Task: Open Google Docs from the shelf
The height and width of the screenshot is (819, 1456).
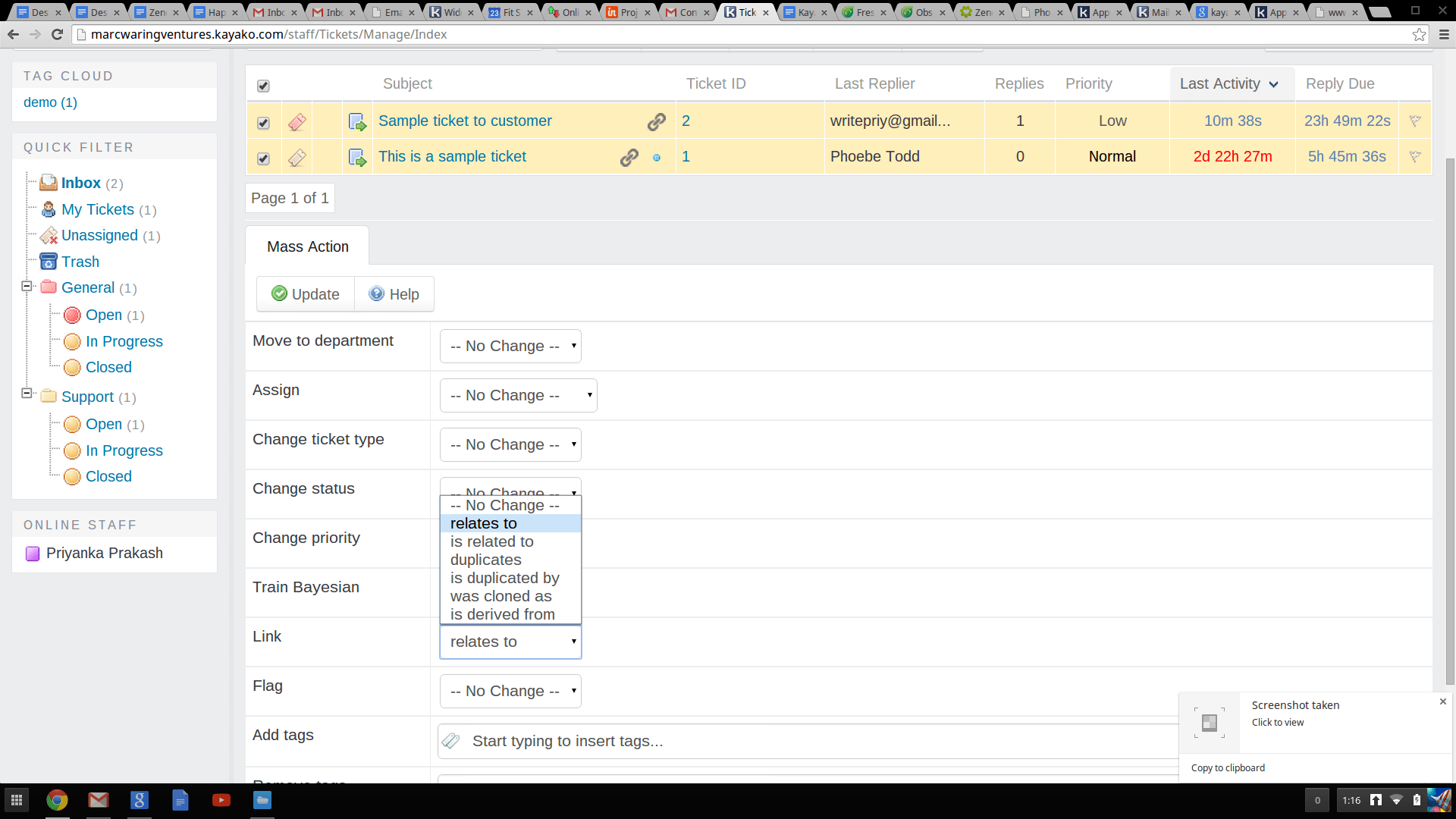Action: coord(180,800)
